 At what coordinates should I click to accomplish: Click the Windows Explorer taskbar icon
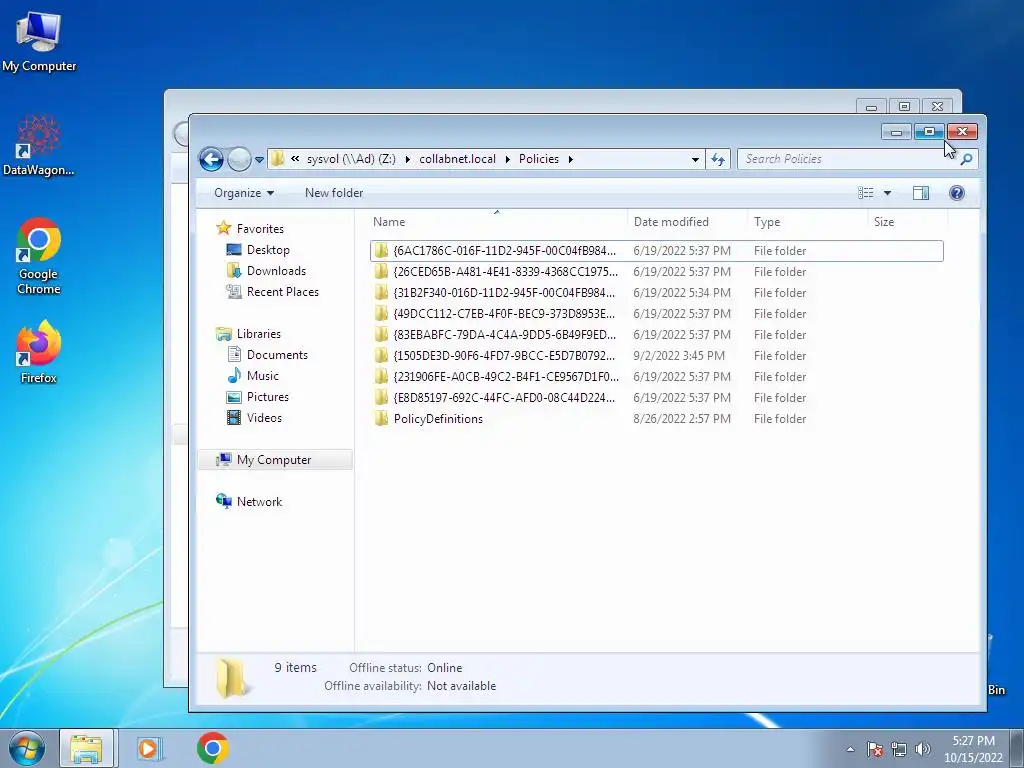tap(87, 748)
